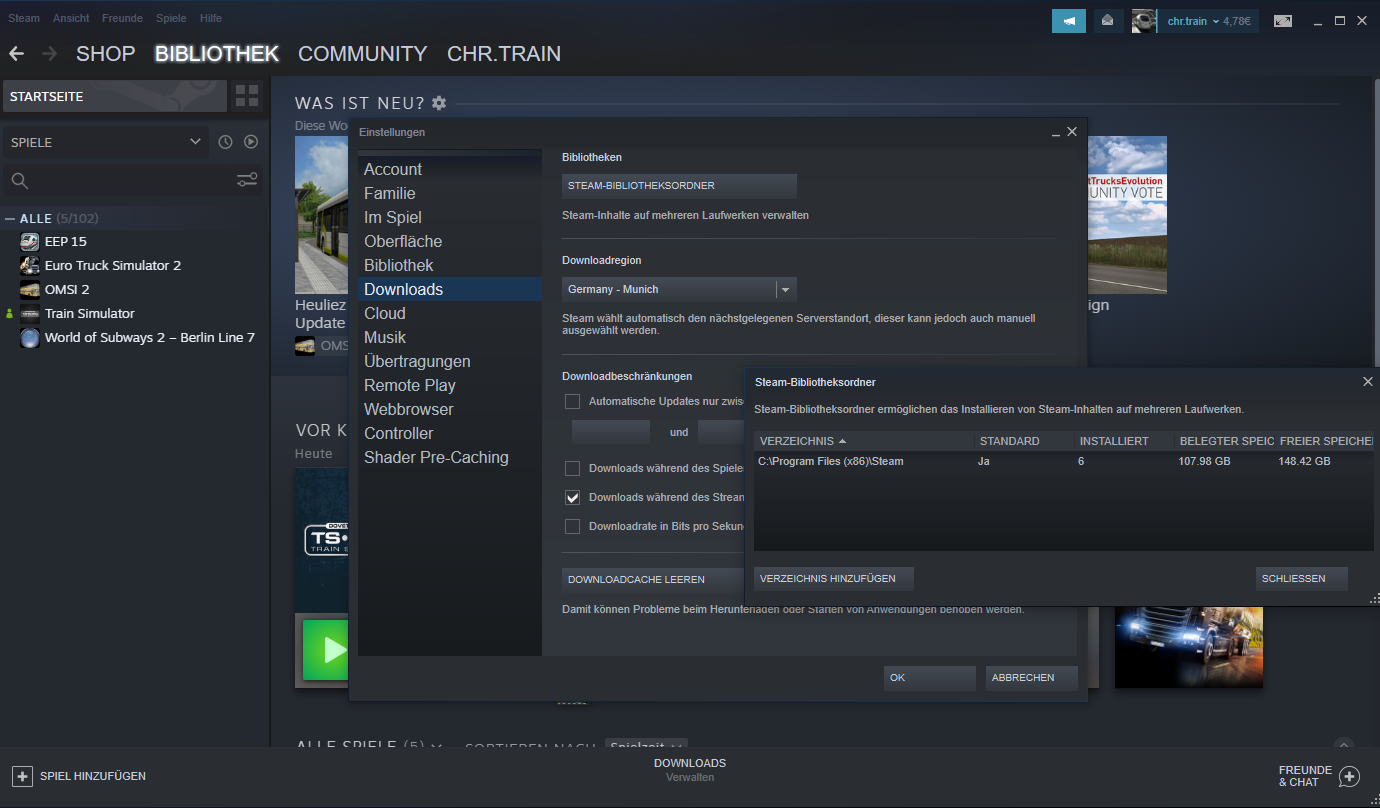Sort by the VERZEICHNIS column header
Viewport: 1380px width, 808px height.
864,441
